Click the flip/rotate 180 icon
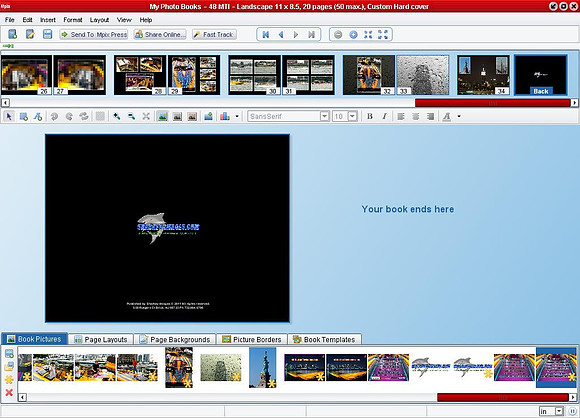 (84, 117)
